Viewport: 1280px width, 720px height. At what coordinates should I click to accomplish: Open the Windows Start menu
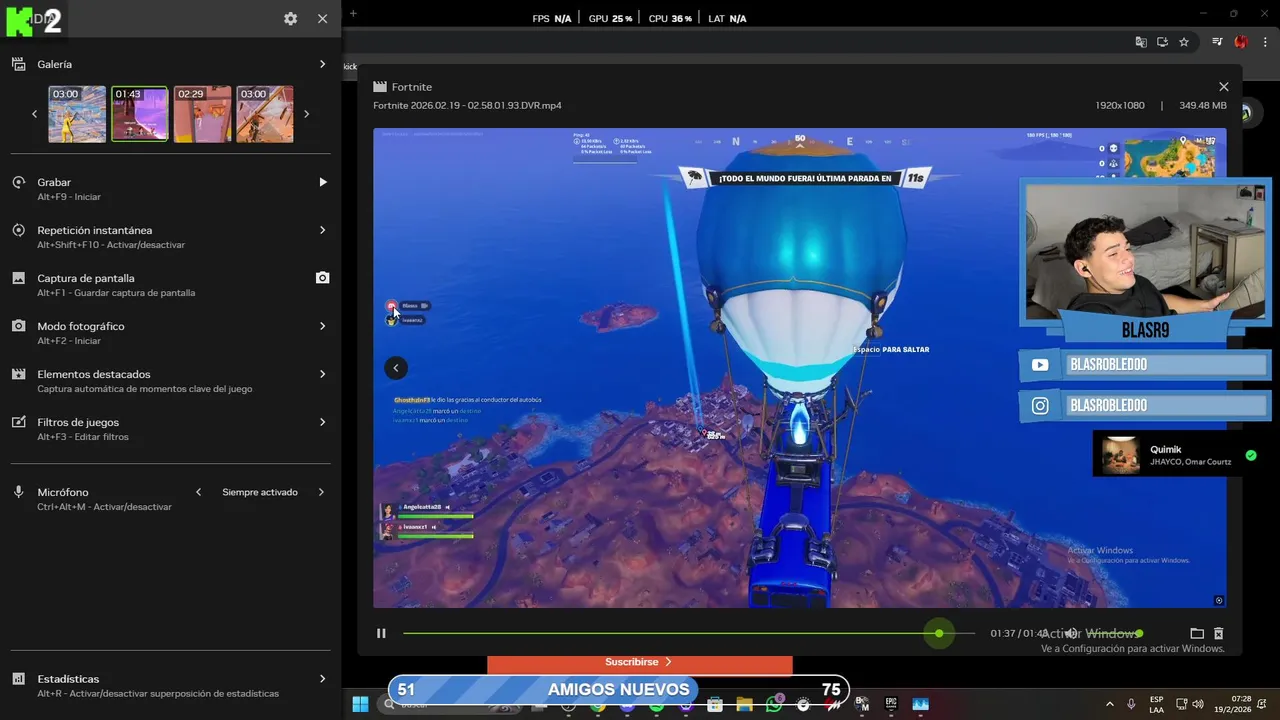[360, 704]
